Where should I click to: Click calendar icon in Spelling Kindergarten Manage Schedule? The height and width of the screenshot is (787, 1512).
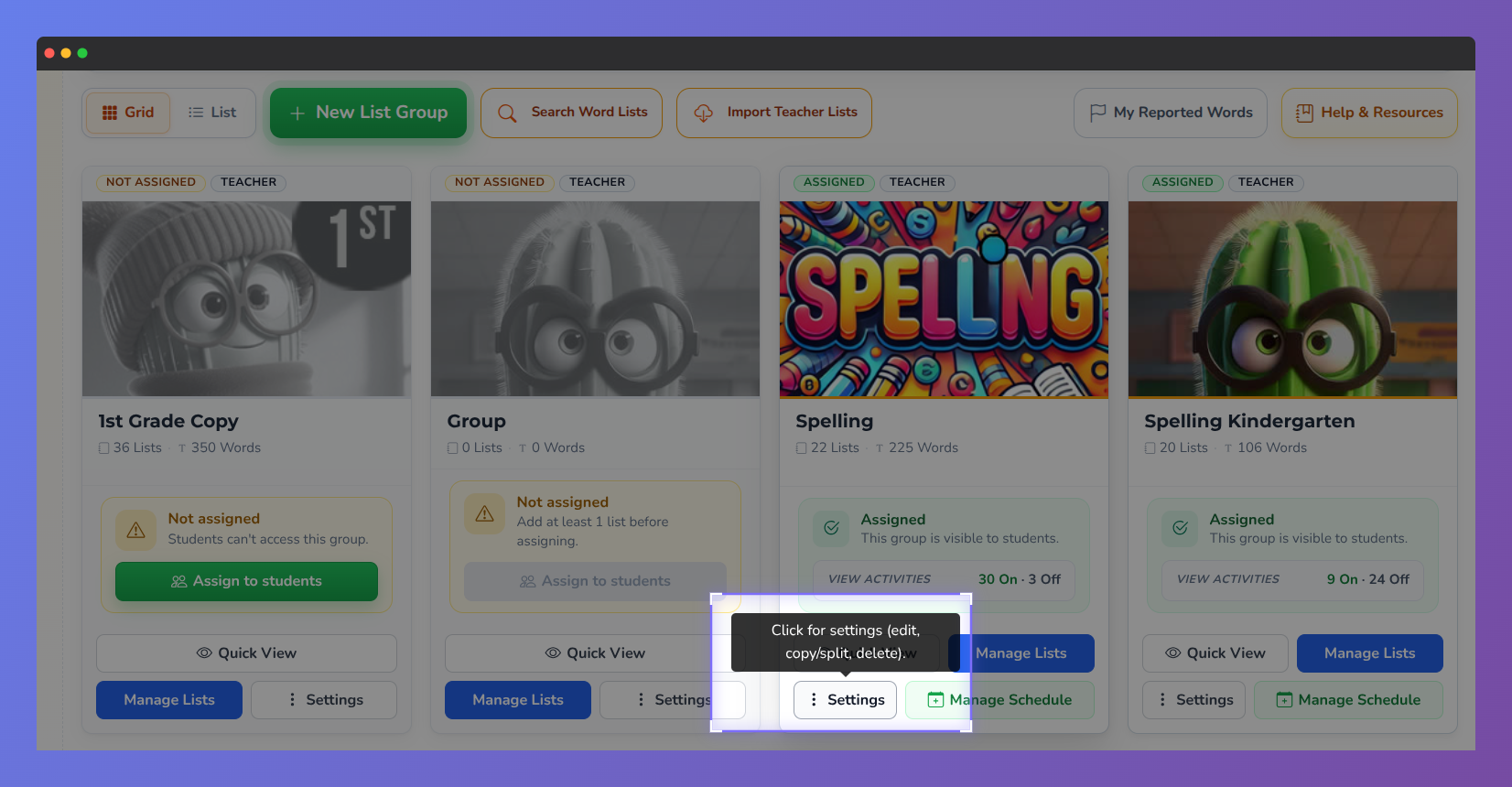tap(1285, 700)
